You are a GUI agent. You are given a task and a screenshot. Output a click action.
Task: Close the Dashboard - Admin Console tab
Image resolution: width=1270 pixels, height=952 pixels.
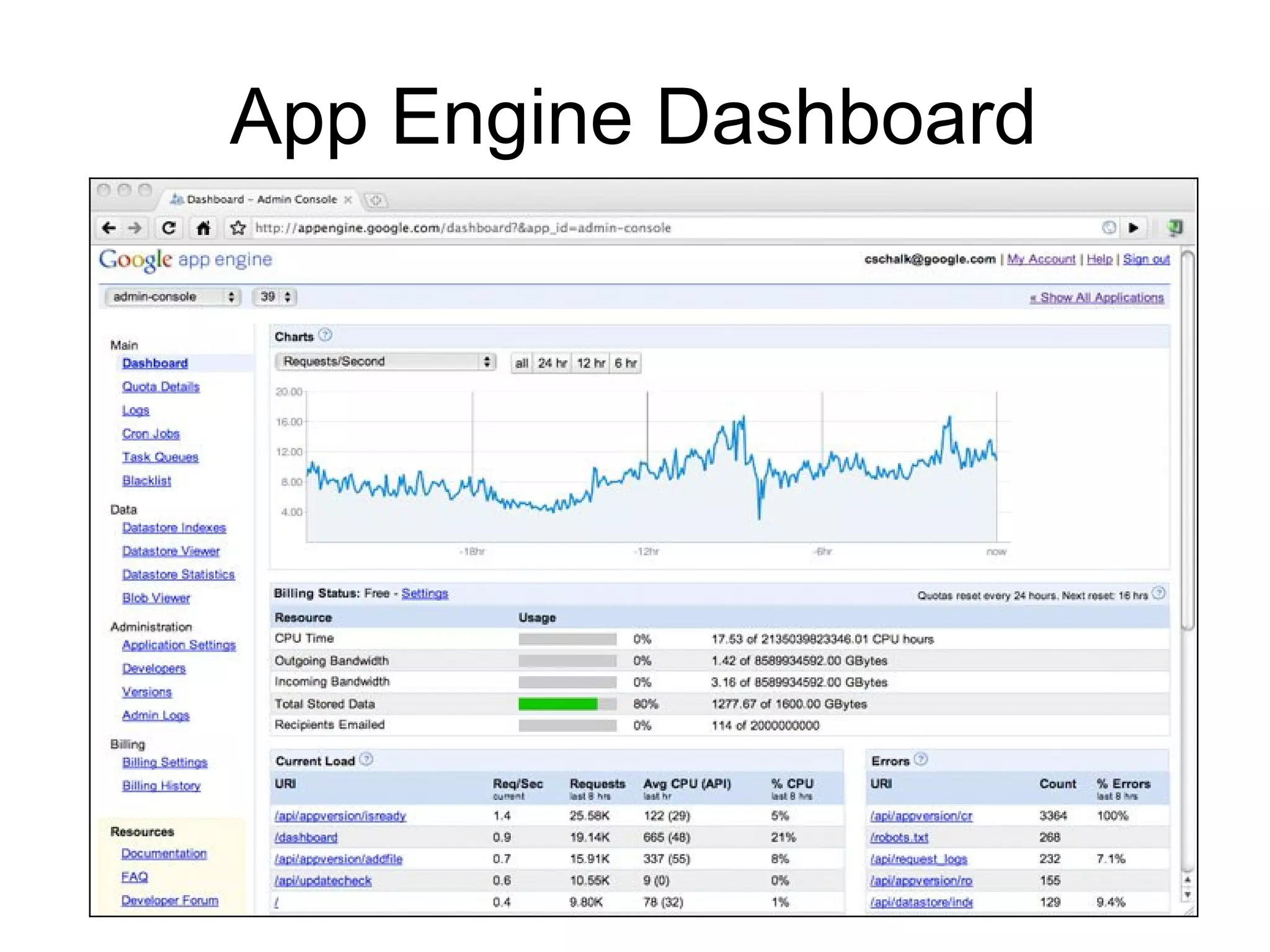[x=348, y=200]
